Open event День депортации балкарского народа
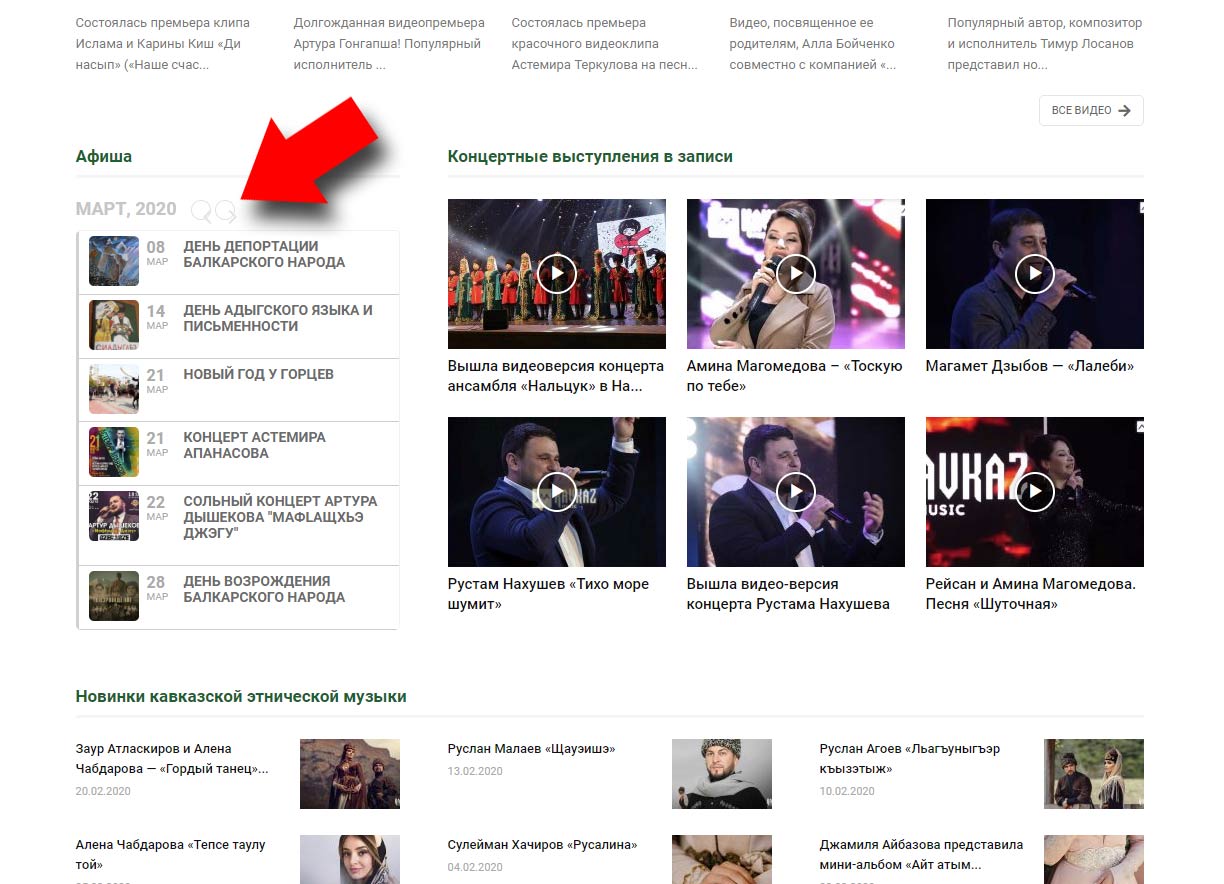The image size is (1224, 884). tap(264, 254)
